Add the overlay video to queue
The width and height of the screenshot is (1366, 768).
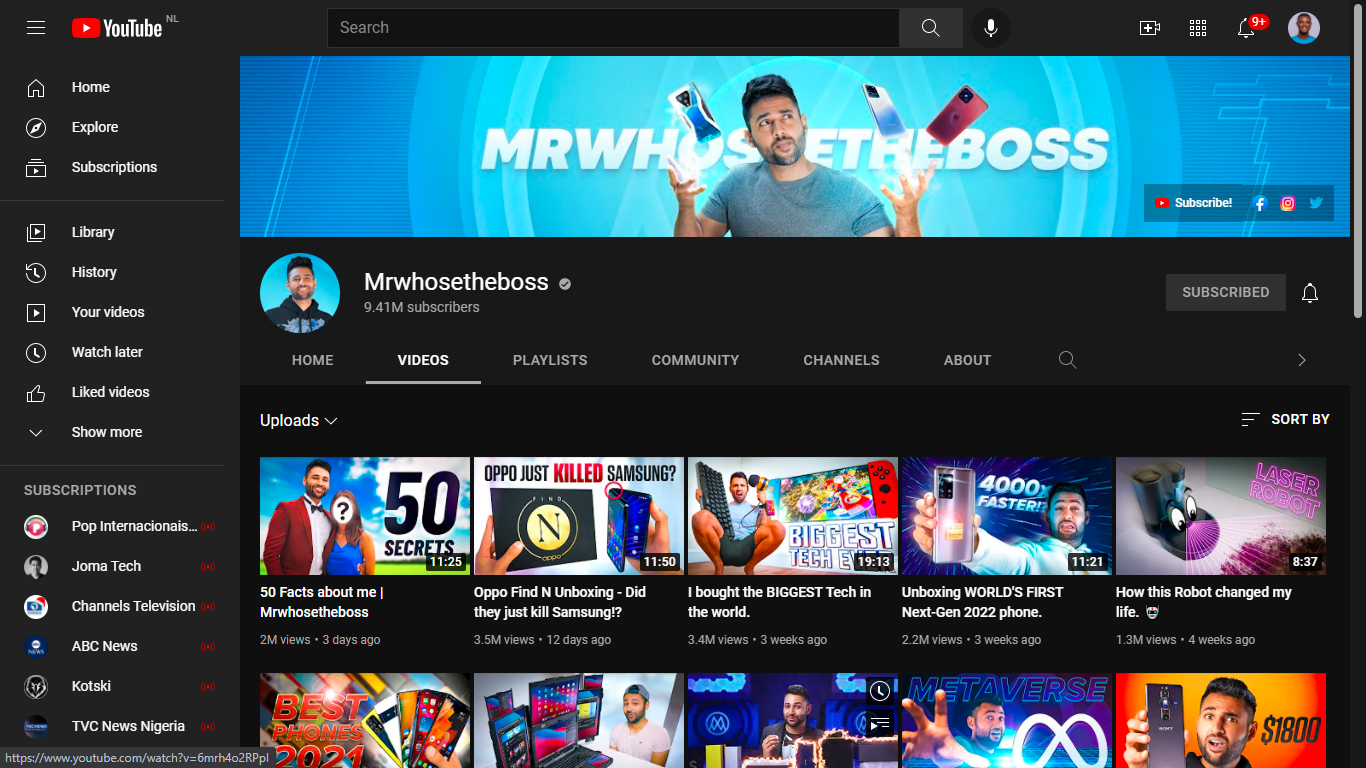point(879,723)
